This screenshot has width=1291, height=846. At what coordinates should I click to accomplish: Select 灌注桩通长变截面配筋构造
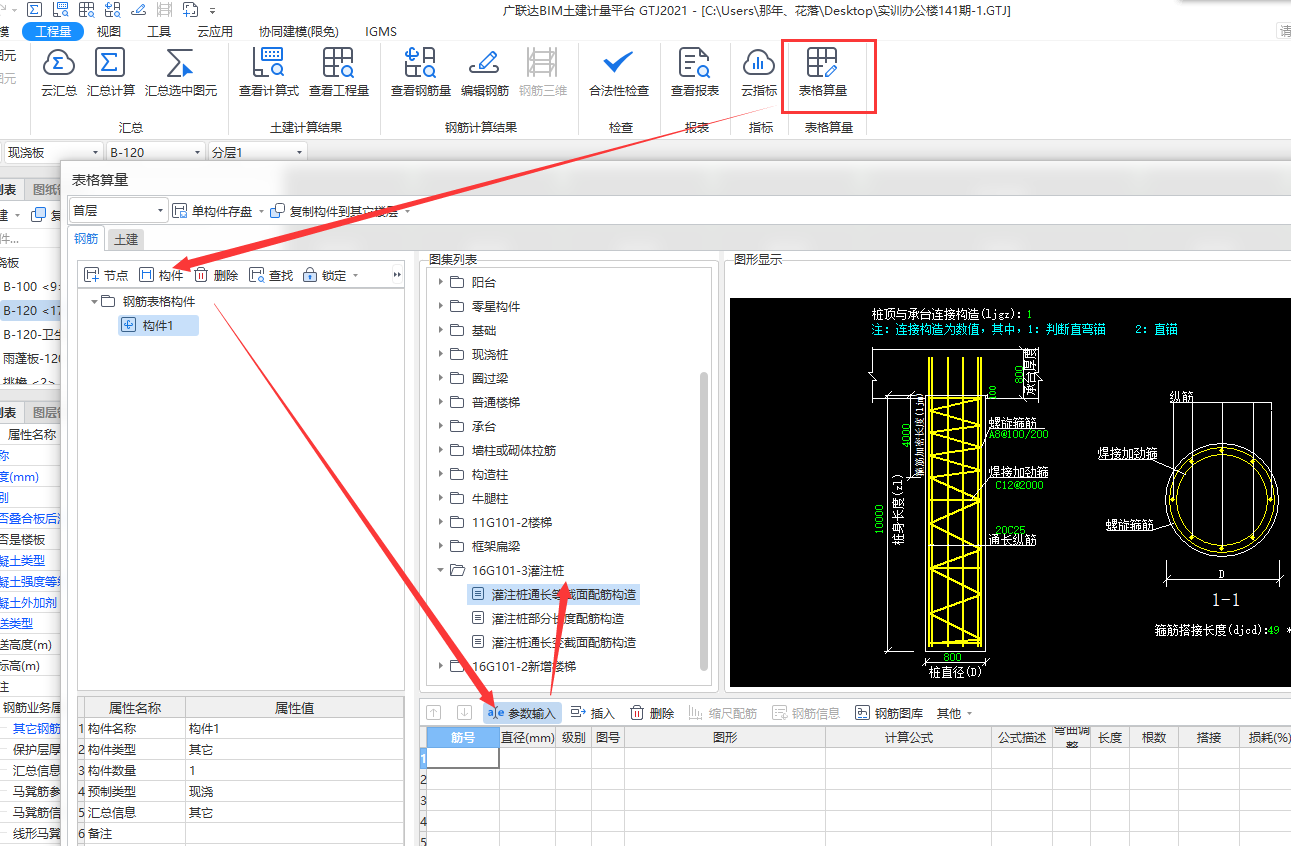pyautogui.click(x=553, y=643)
